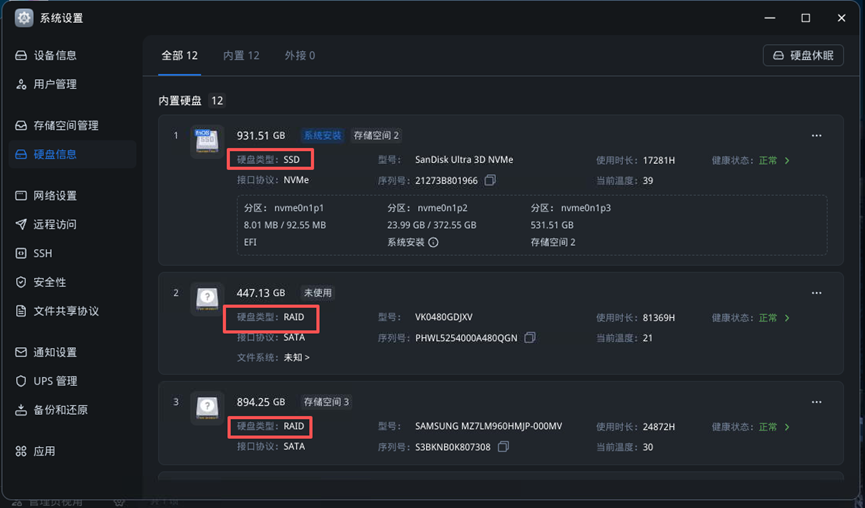Click the 系统安装 tag on disk 1

[x=323, y=136]
